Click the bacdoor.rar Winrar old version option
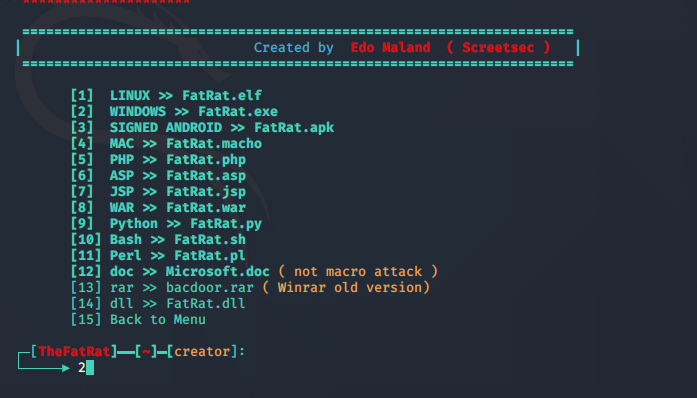 click(250, 288)
